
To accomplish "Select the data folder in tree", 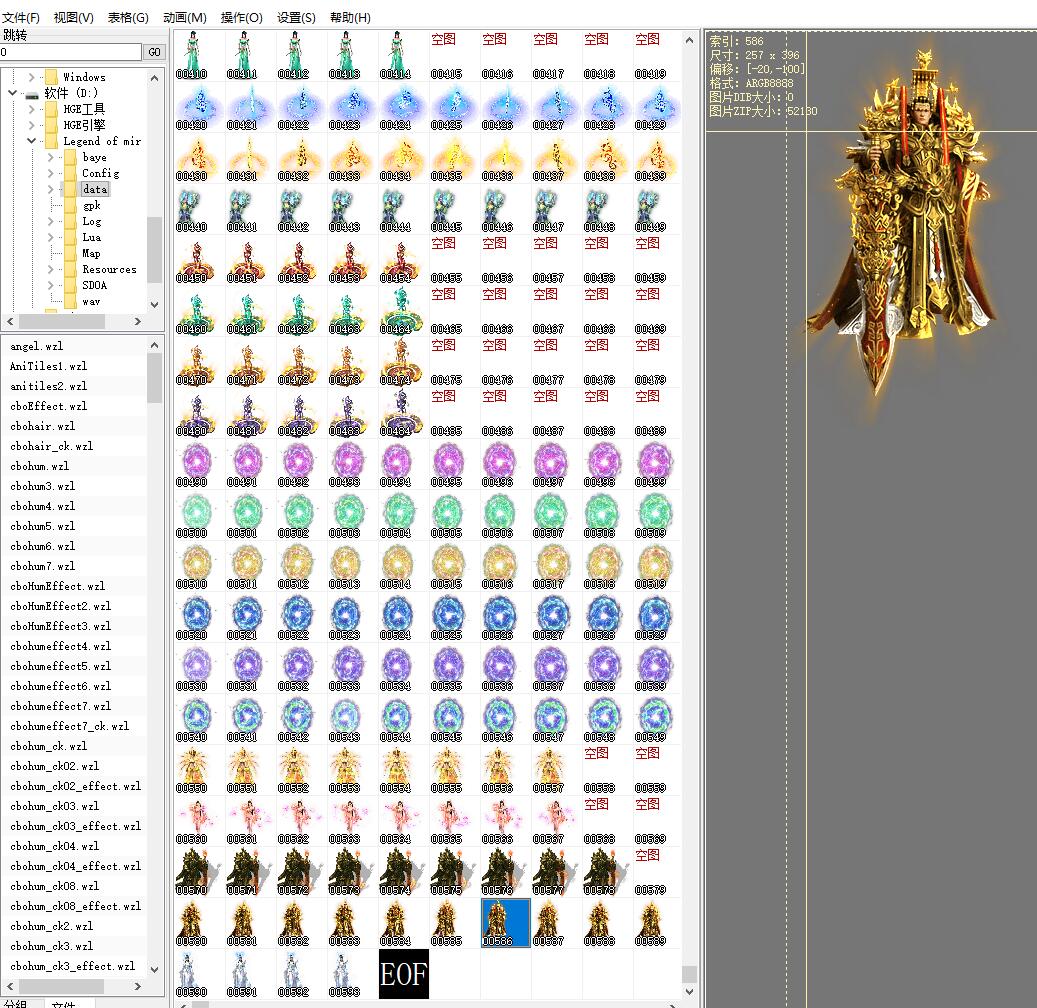I will (95, 189).
